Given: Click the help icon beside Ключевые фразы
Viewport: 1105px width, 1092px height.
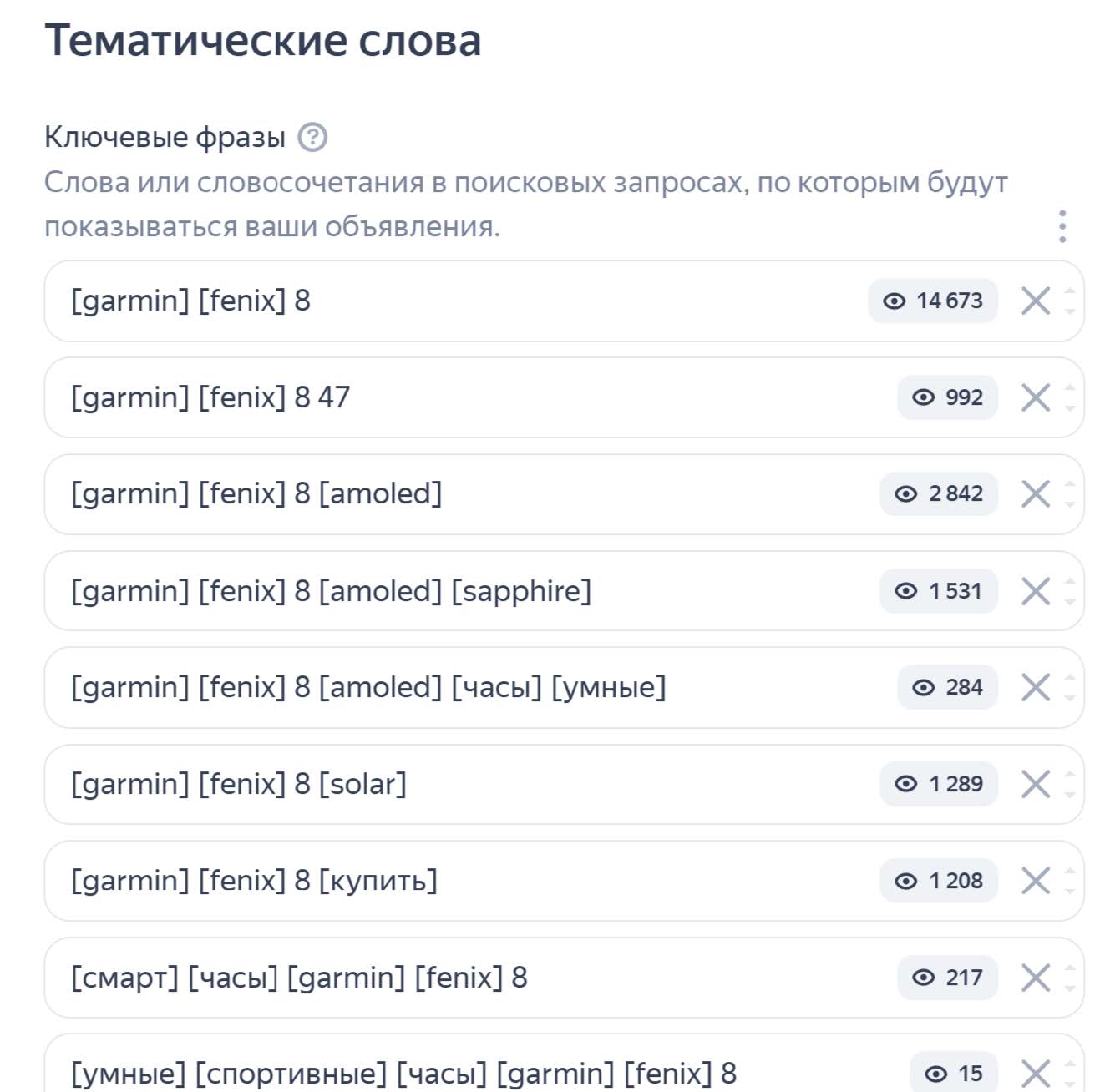Looking at the screenshot, I should (312, 137).
